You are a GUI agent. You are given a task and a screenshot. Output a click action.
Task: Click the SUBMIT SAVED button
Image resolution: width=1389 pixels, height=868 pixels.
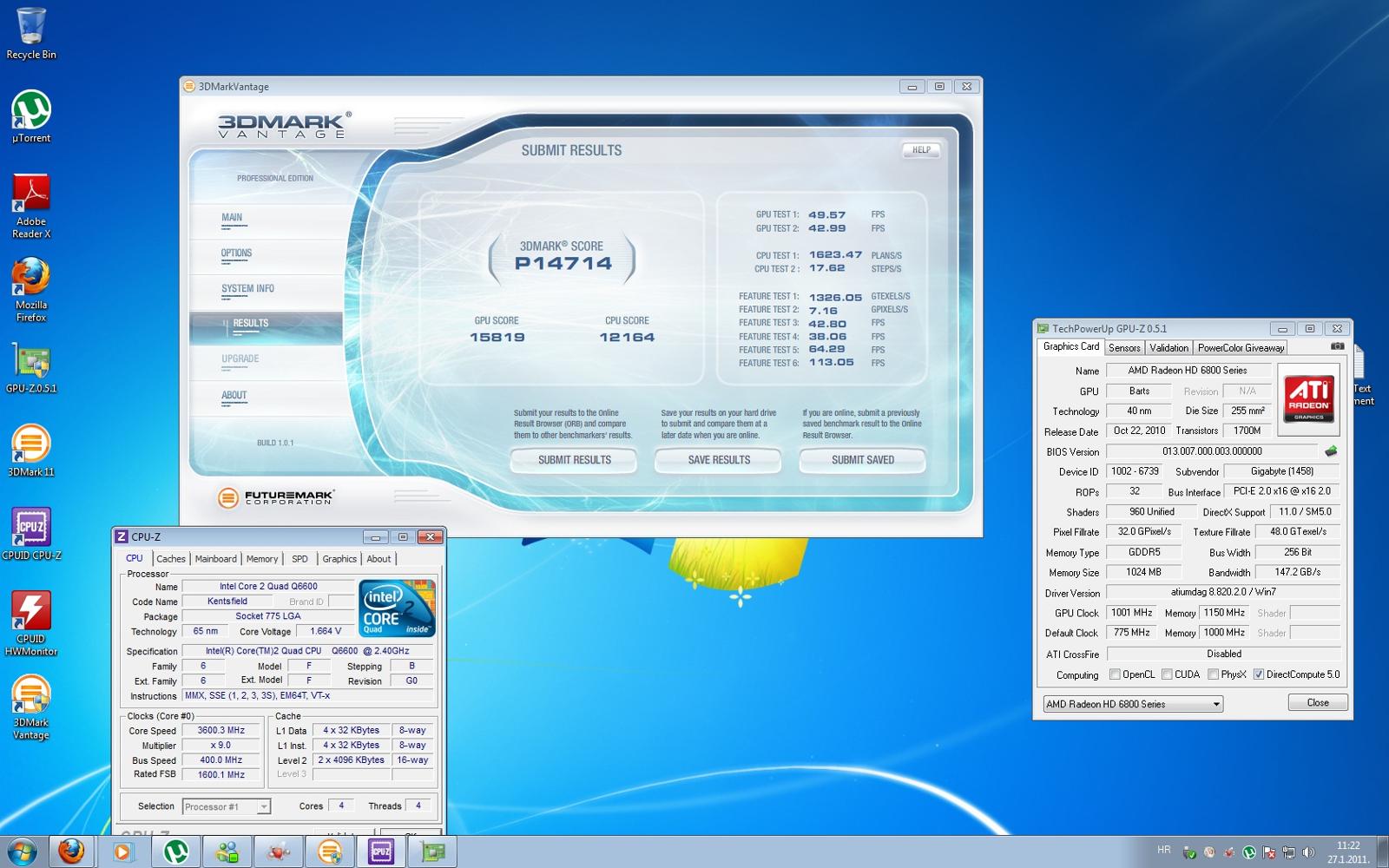(863, 460)
